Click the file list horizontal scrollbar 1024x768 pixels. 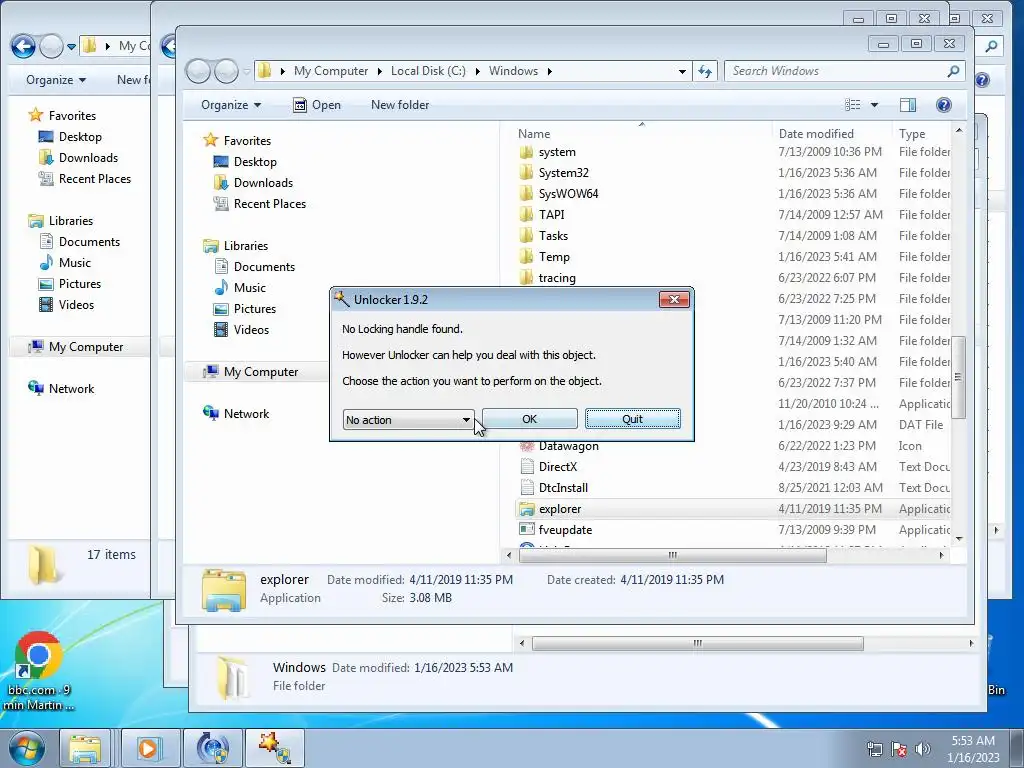coord(673,555)
